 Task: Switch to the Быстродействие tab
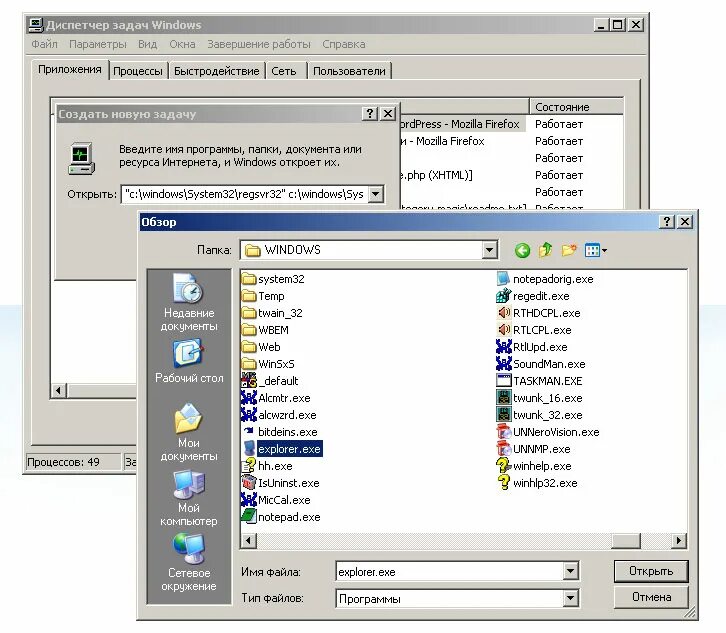click(x=216, y=71)
